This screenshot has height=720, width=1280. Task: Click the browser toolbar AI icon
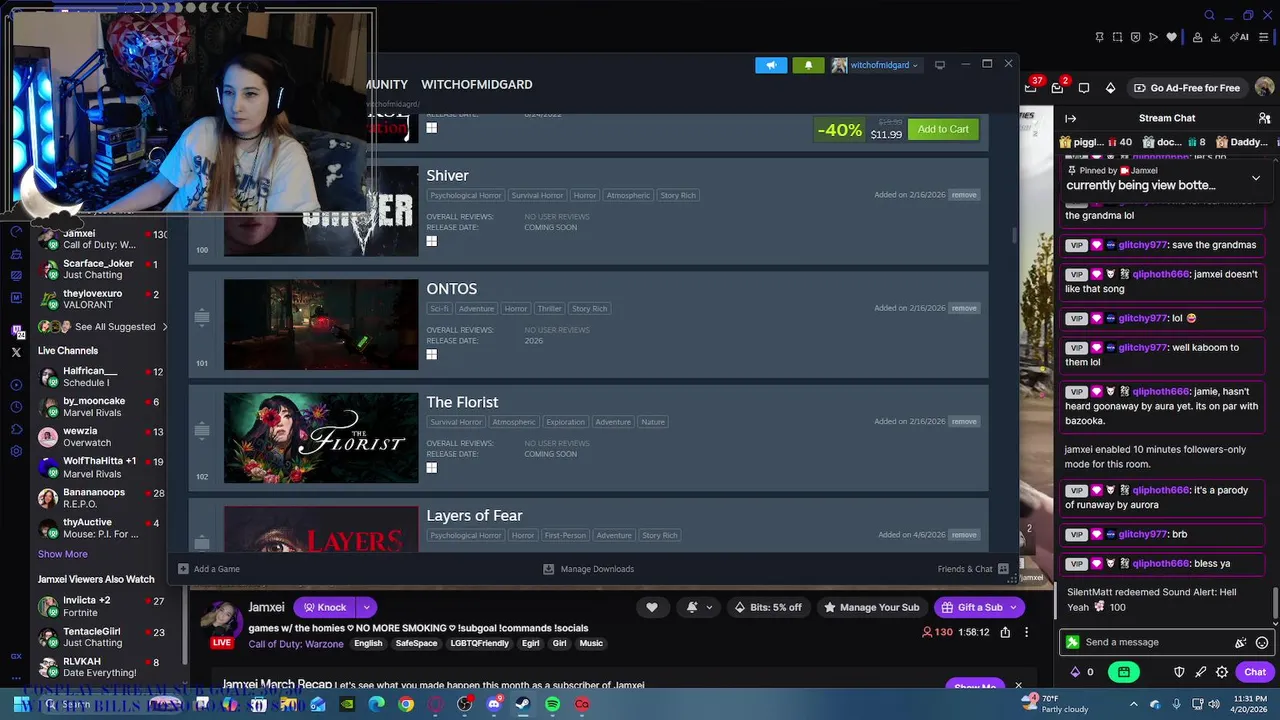tap(1240, 37)
